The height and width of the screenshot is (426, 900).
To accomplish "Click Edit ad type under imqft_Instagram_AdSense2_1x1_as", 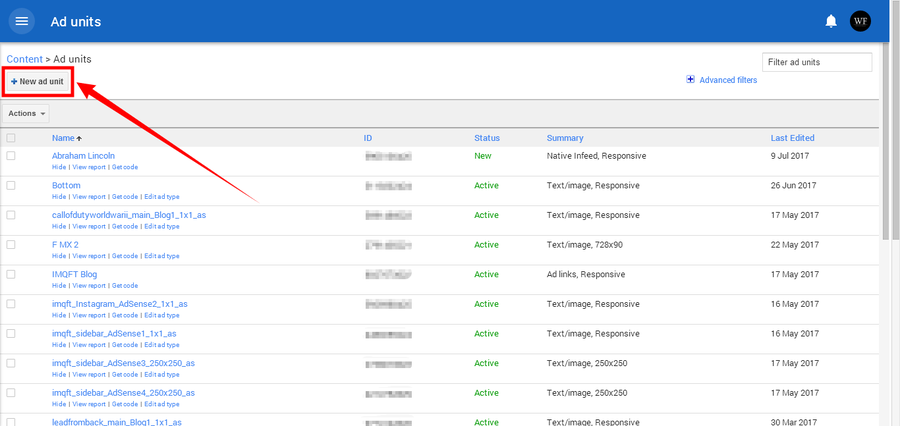I will click(x=162, y=315).
